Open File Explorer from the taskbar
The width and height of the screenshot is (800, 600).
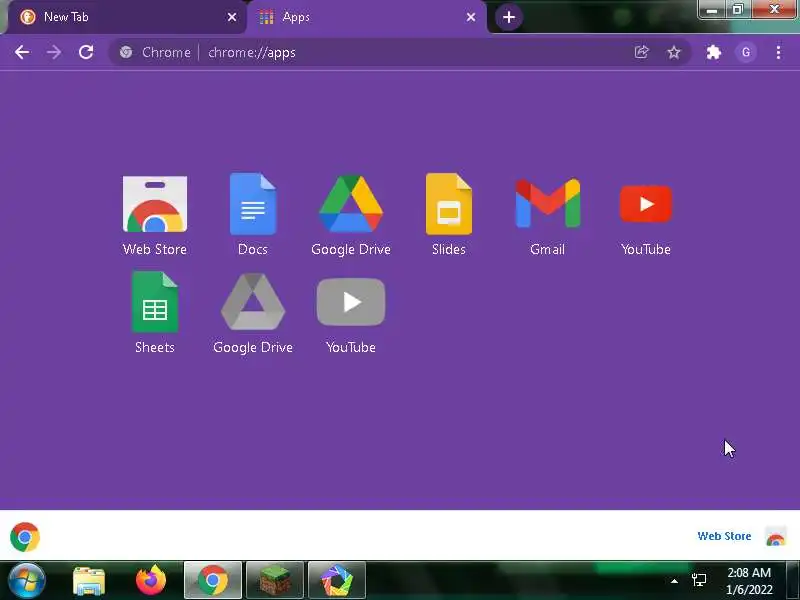(89, 581)
